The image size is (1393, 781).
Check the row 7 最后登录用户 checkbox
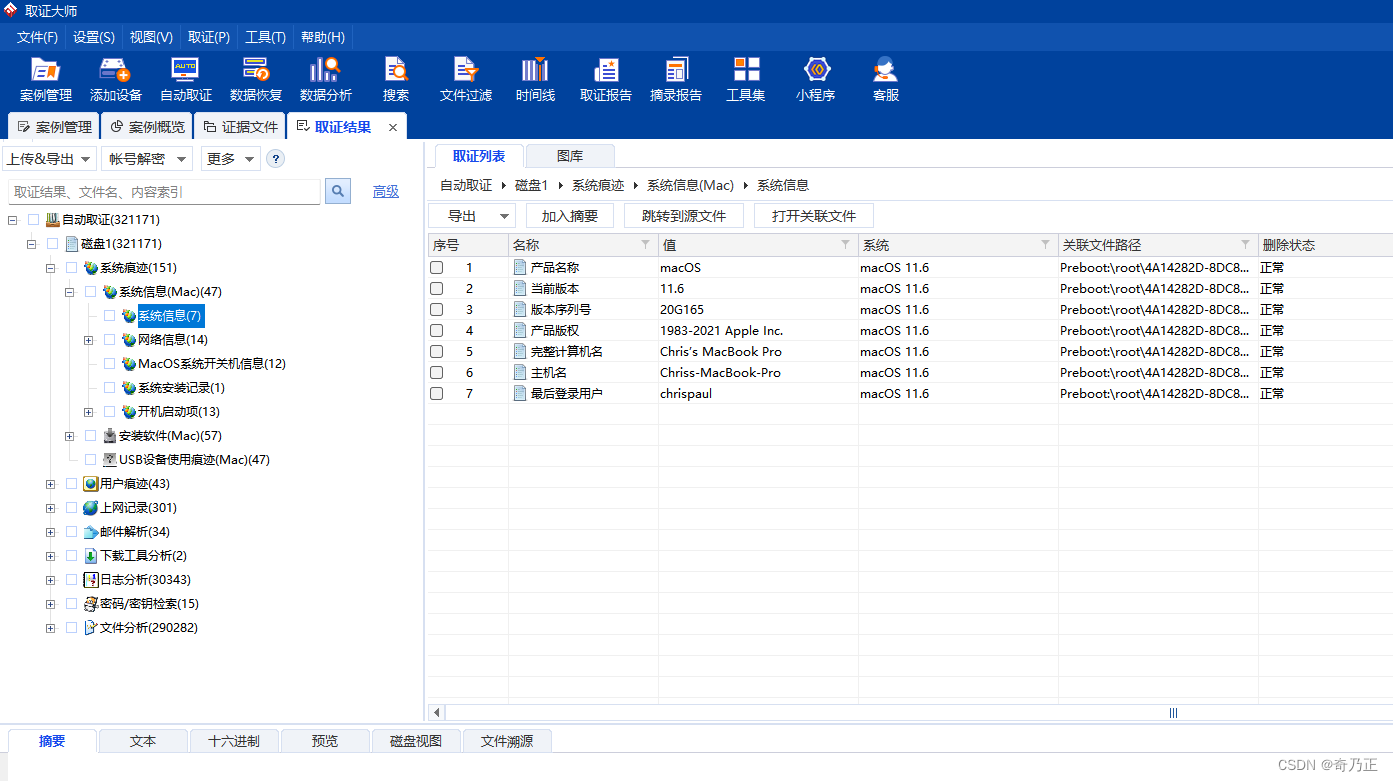[436, 394]
